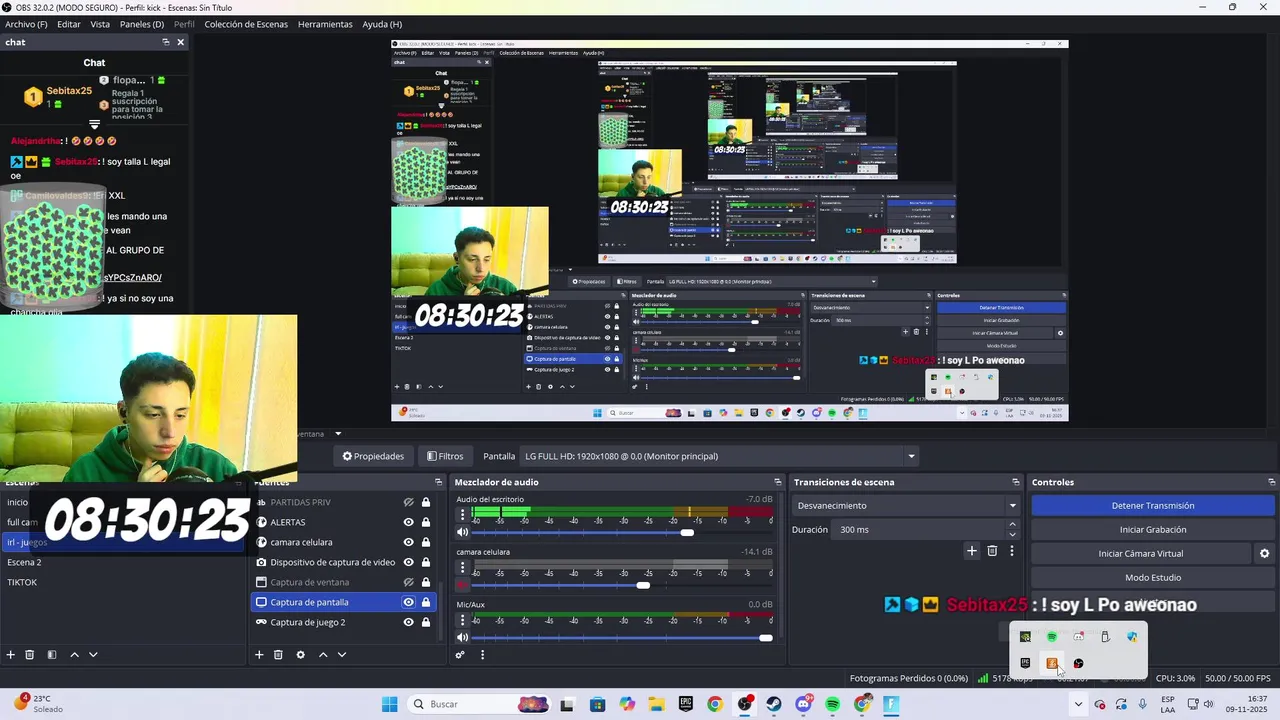Expand hidden system tray icons chevron

tap(1078, 704)
